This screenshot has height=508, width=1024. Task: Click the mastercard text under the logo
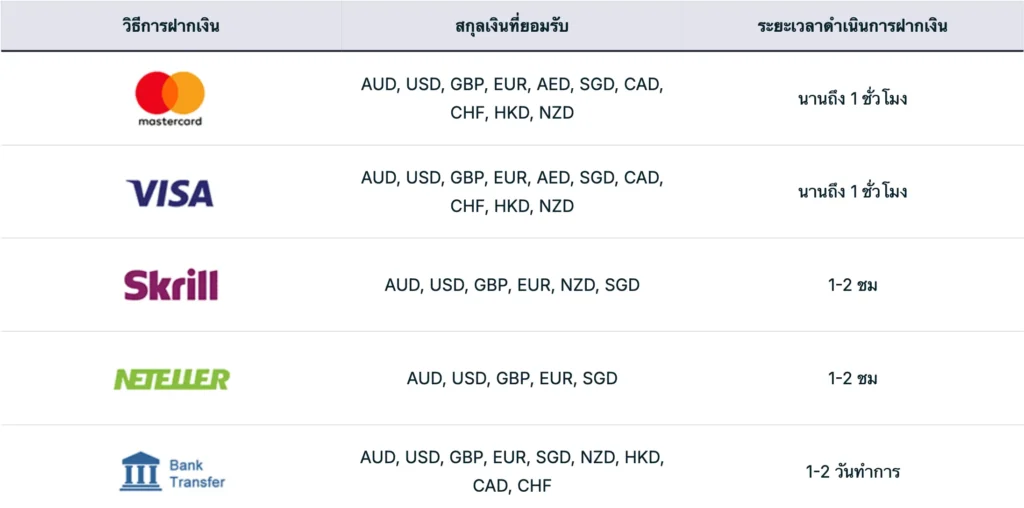[x=170, y=121]
